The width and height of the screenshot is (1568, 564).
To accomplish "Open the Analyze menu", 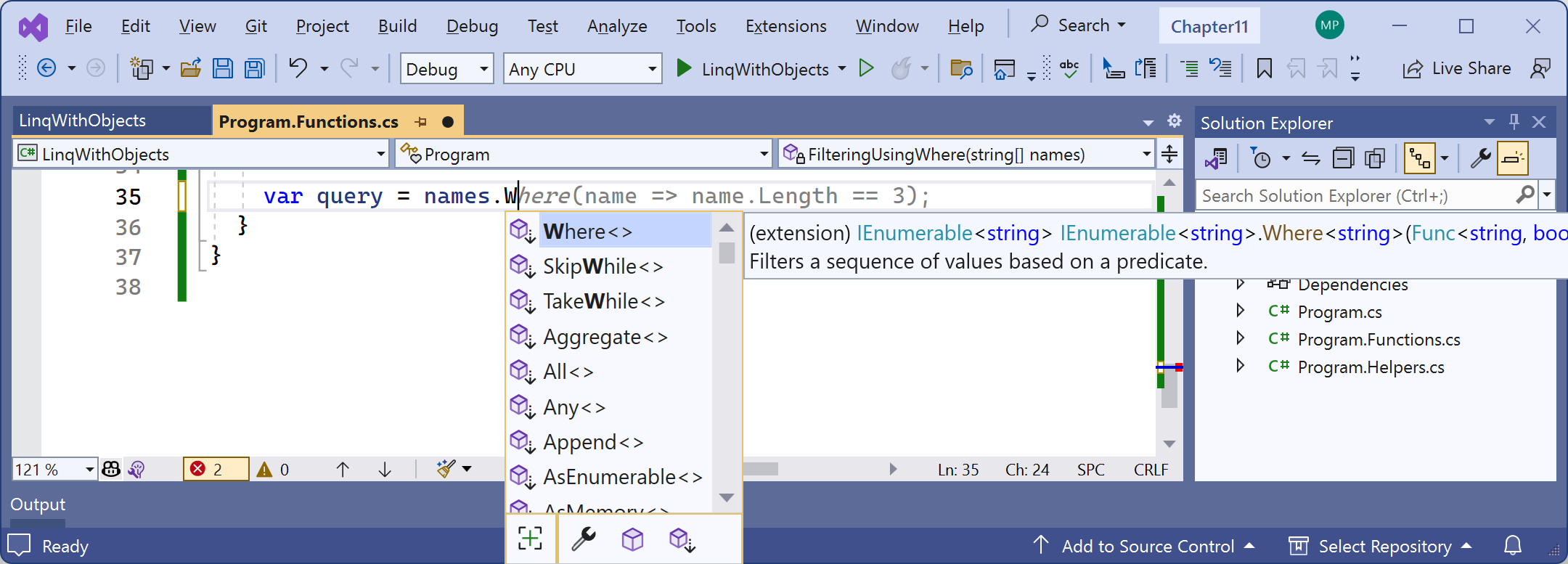I will pos(617,26).
